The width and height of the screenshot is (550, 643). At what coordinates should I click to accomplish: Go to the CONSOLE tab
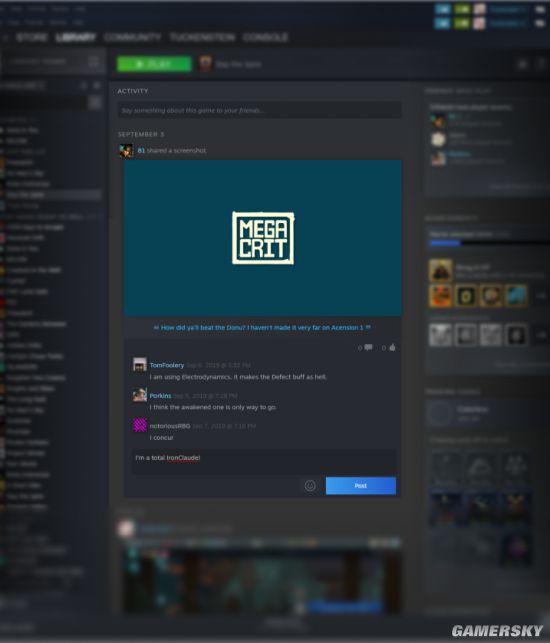point(265,38)
